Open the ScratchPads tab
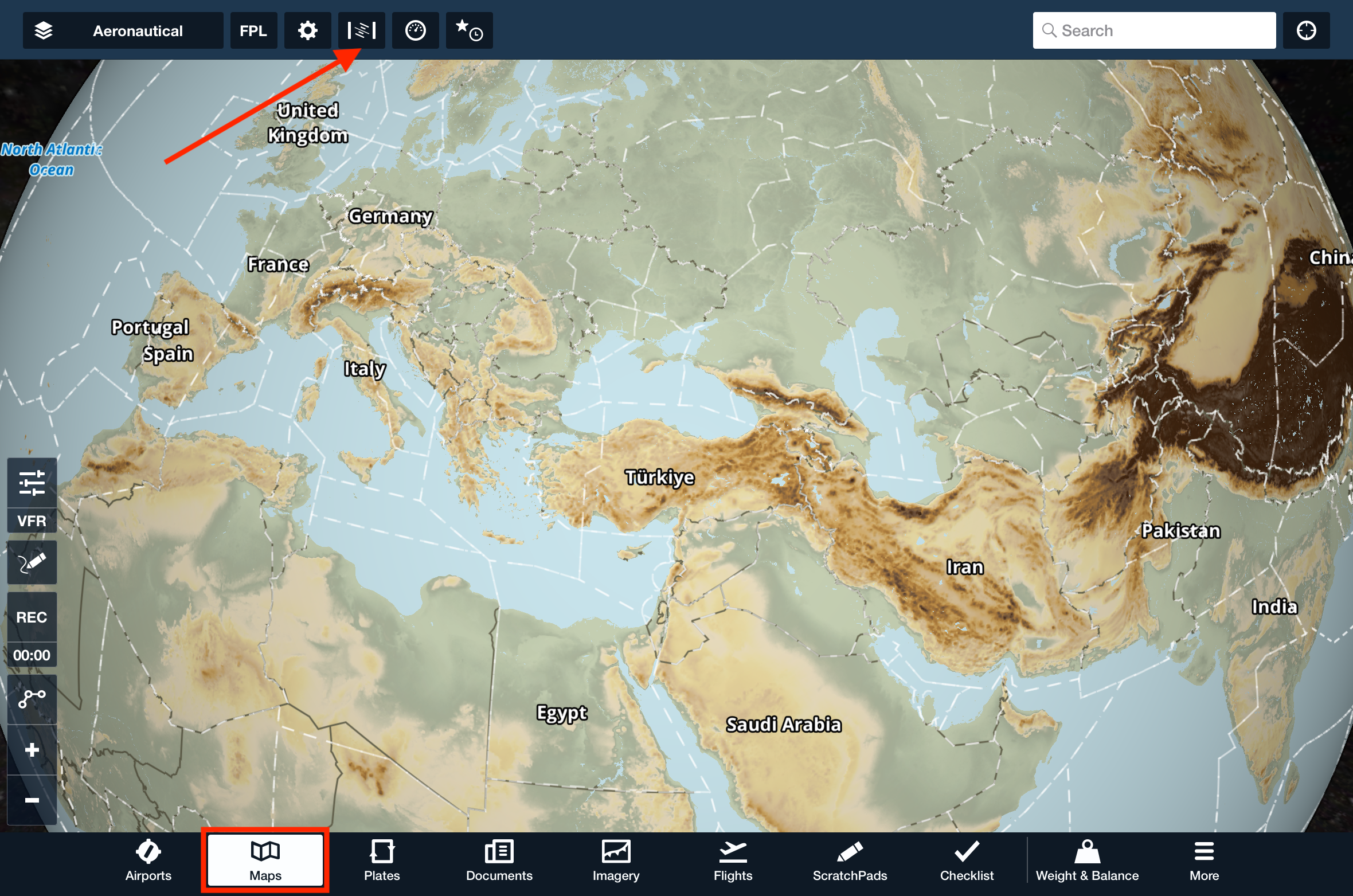 (x=850, y=861)
